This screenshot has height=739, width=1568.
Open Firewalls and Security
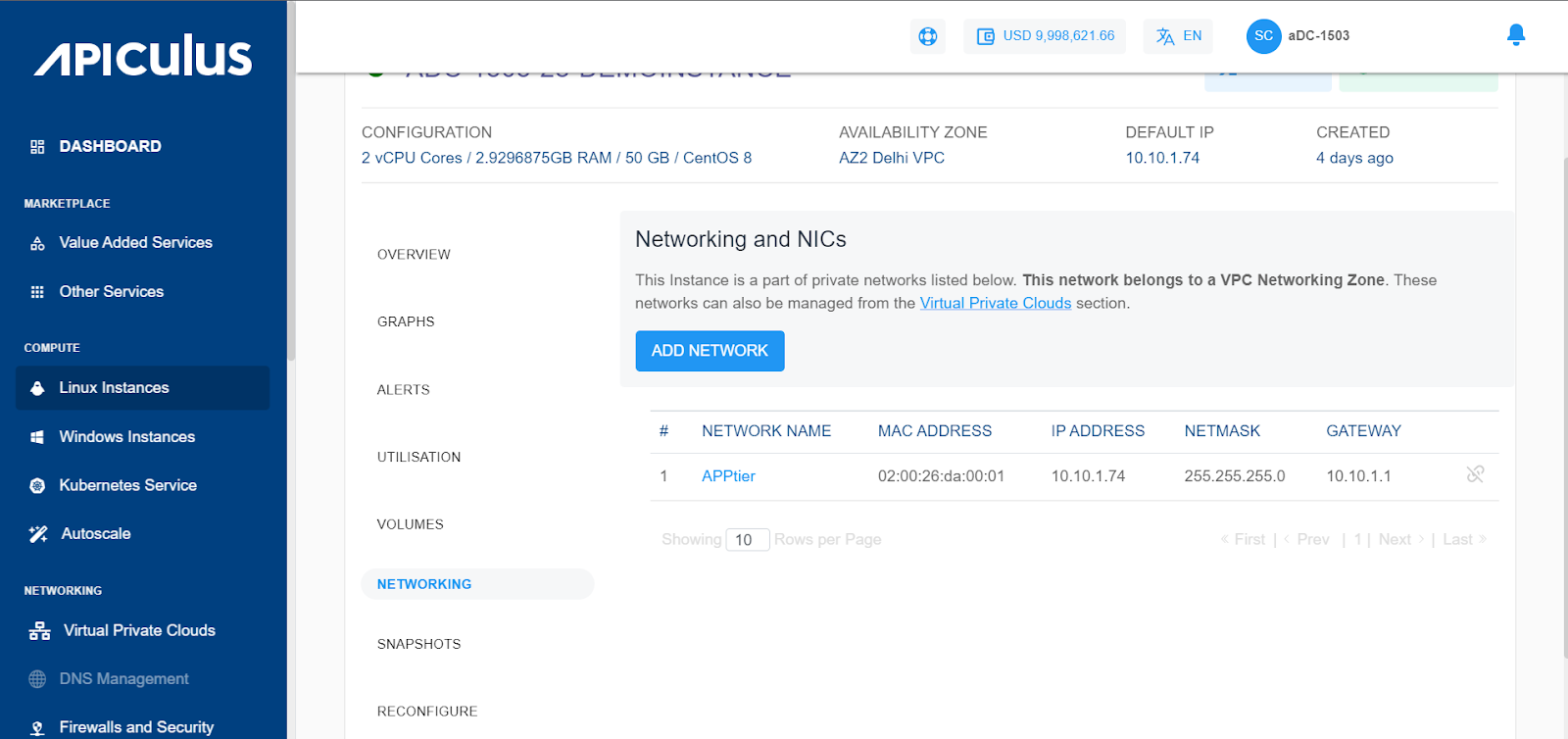tap(136, 727)
